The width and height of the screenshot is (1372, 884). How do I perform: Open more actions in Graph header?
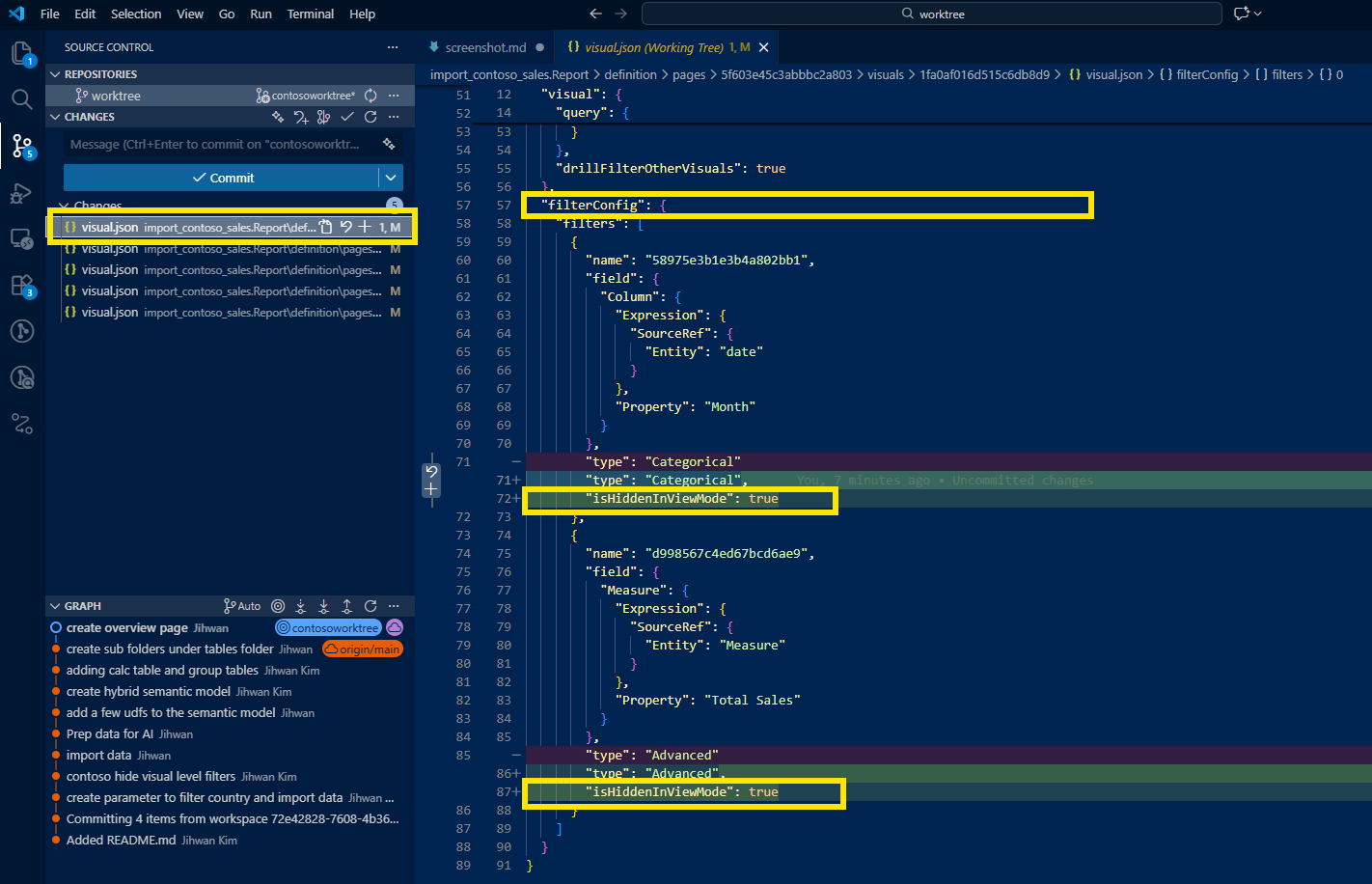coord(394,606)
